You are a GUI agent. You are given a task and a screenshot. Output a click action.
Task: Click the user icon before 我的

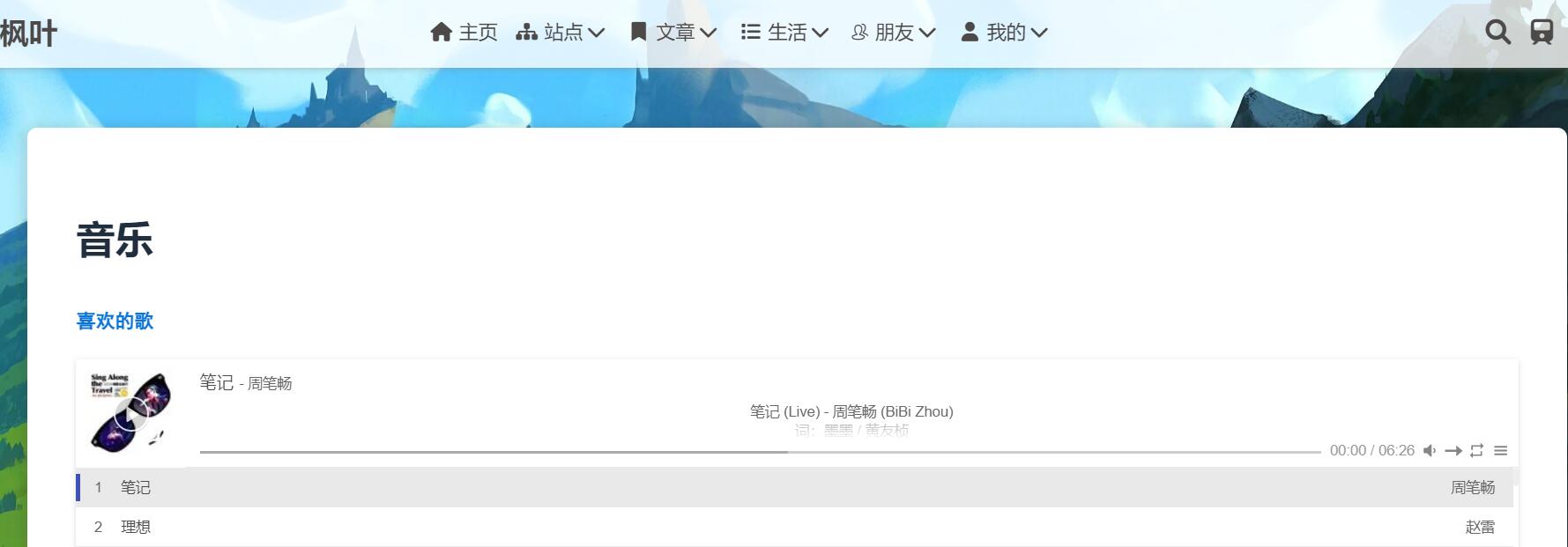970,33
